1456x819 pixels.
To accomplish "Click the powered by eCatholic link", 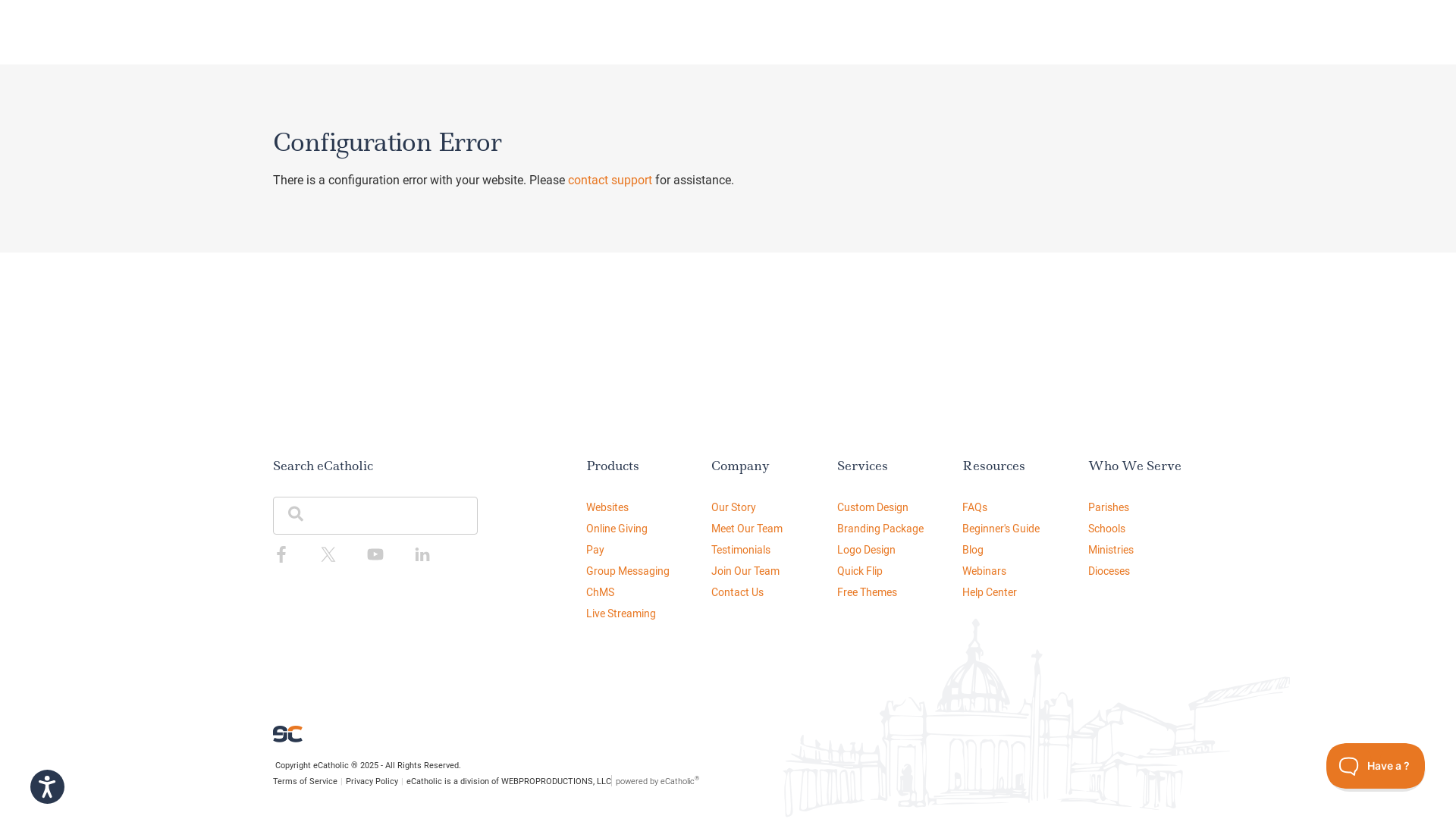I will 656,782.
